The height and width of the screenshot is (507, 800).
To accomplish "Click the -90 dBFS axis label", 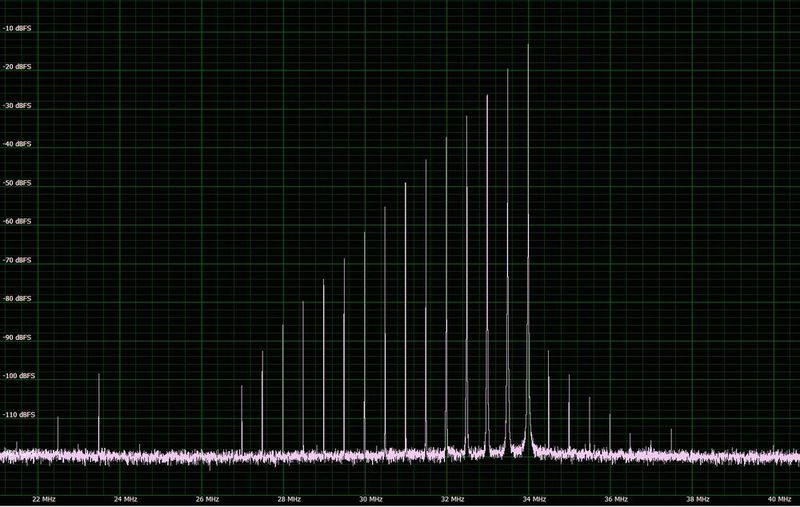I will point(17,337).
